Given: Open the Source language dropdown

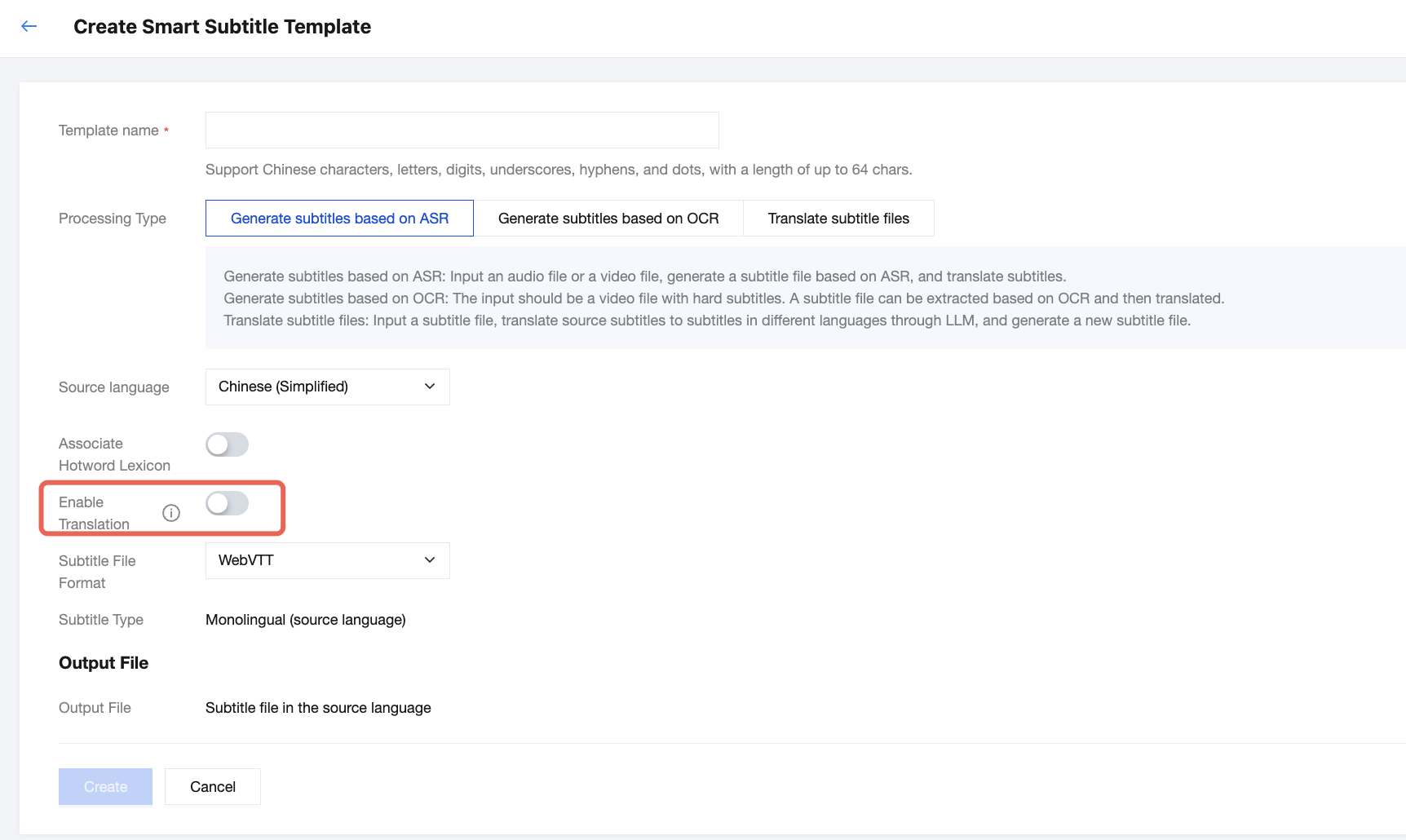Looking at the screenshot, I should point(327,387).
